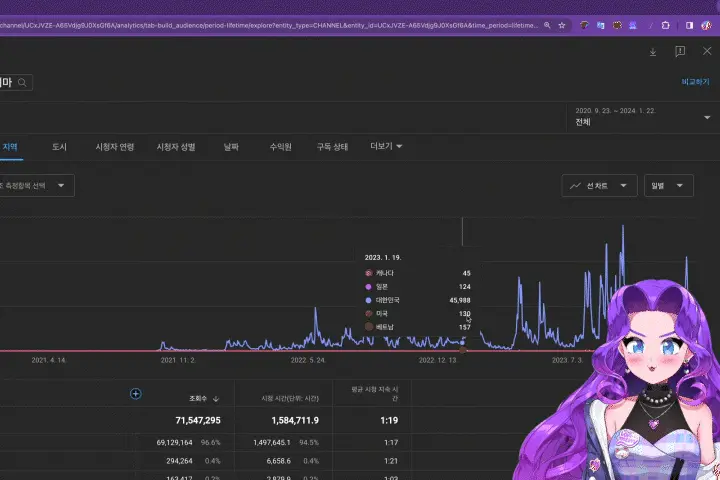This screenshot has height=480, width=720.
Task: Click the 대한민국 blue dot in tooltip
Action: coord(368,300)
